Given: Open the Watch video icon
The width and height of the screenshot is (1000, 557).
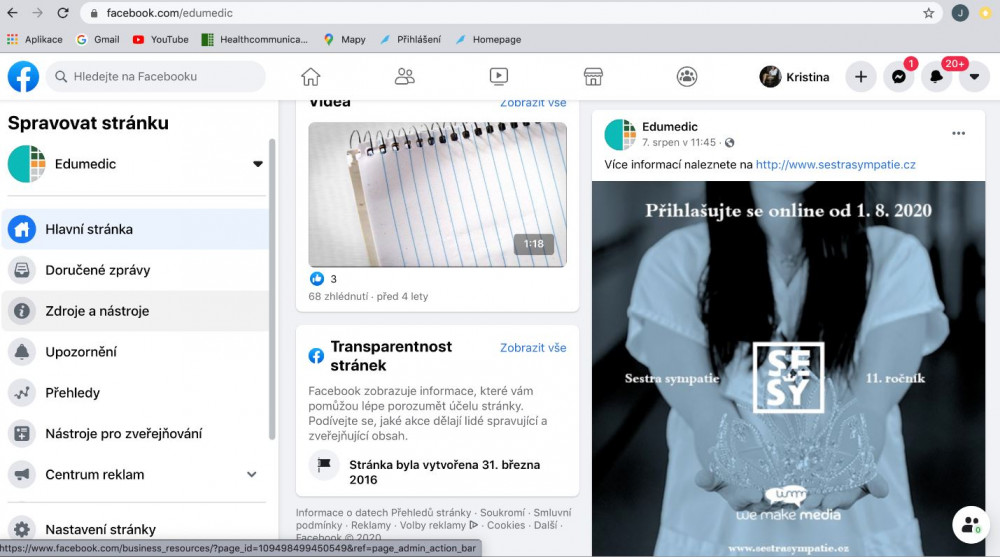Looking at the screenshot, I should point(499,77).
